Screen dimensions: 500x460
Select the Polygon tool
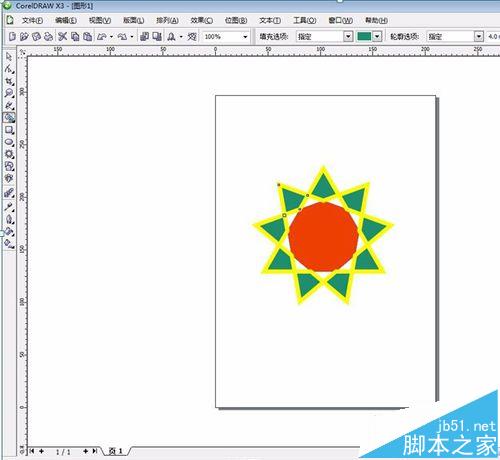(x=9, y=154)
